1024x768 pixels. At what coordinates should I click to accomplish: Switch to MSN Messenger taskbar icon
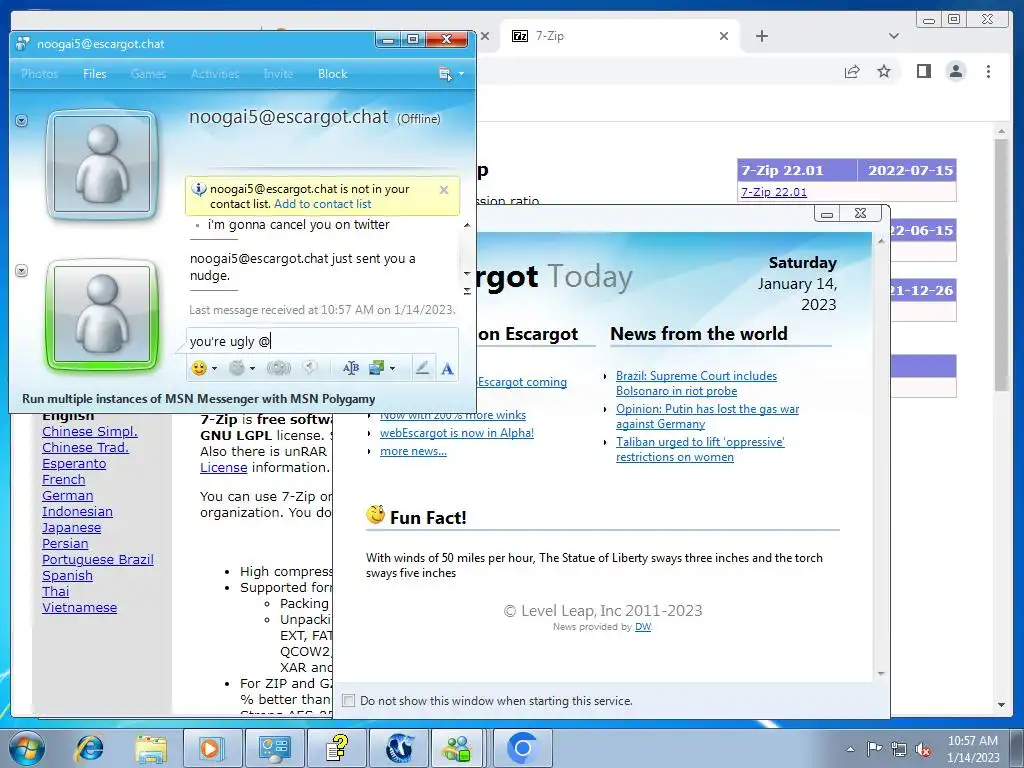(457, 748)
